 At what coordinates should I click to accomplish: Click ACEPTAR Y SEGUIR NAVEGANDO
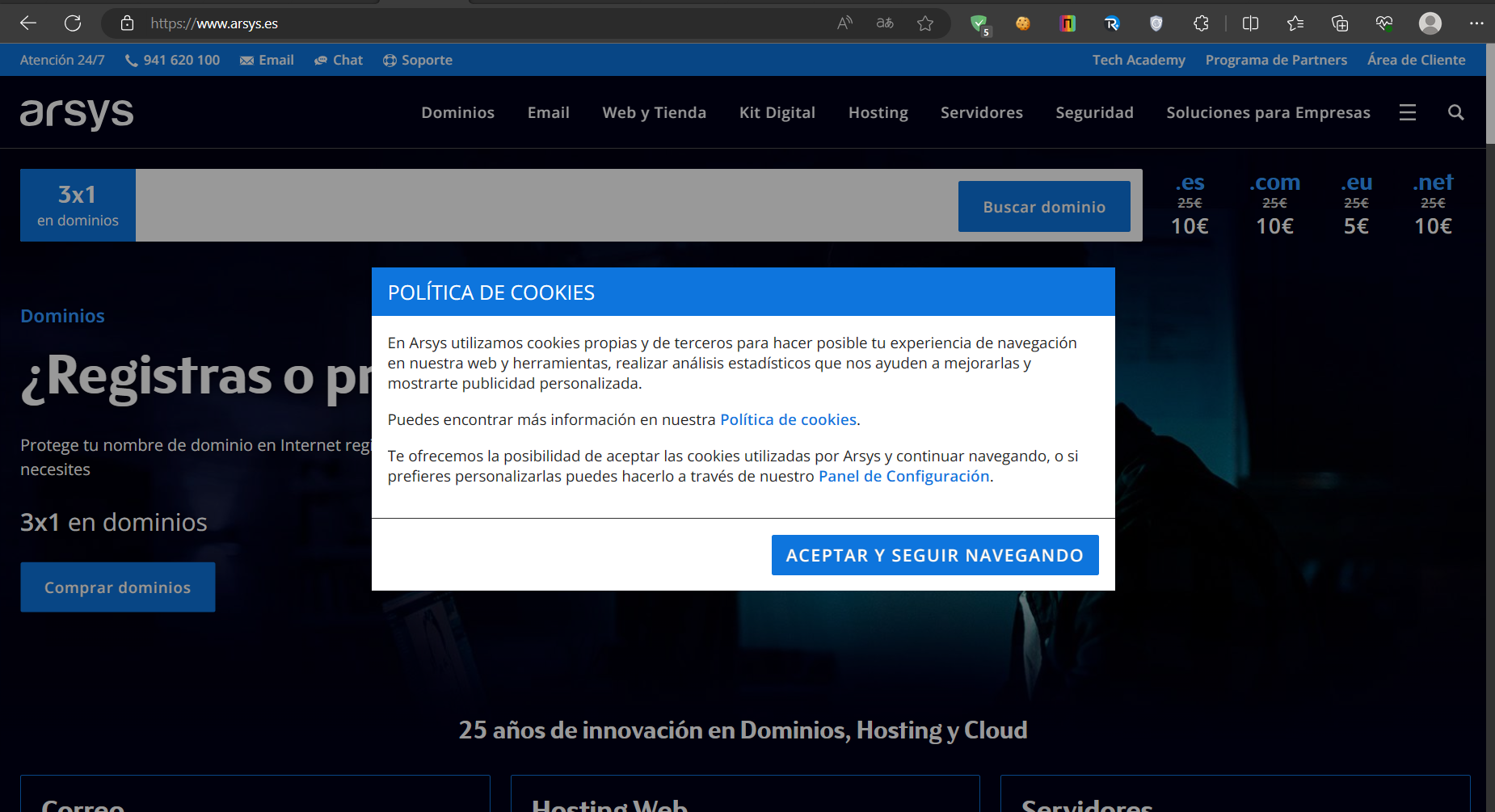tap(935, 555)
